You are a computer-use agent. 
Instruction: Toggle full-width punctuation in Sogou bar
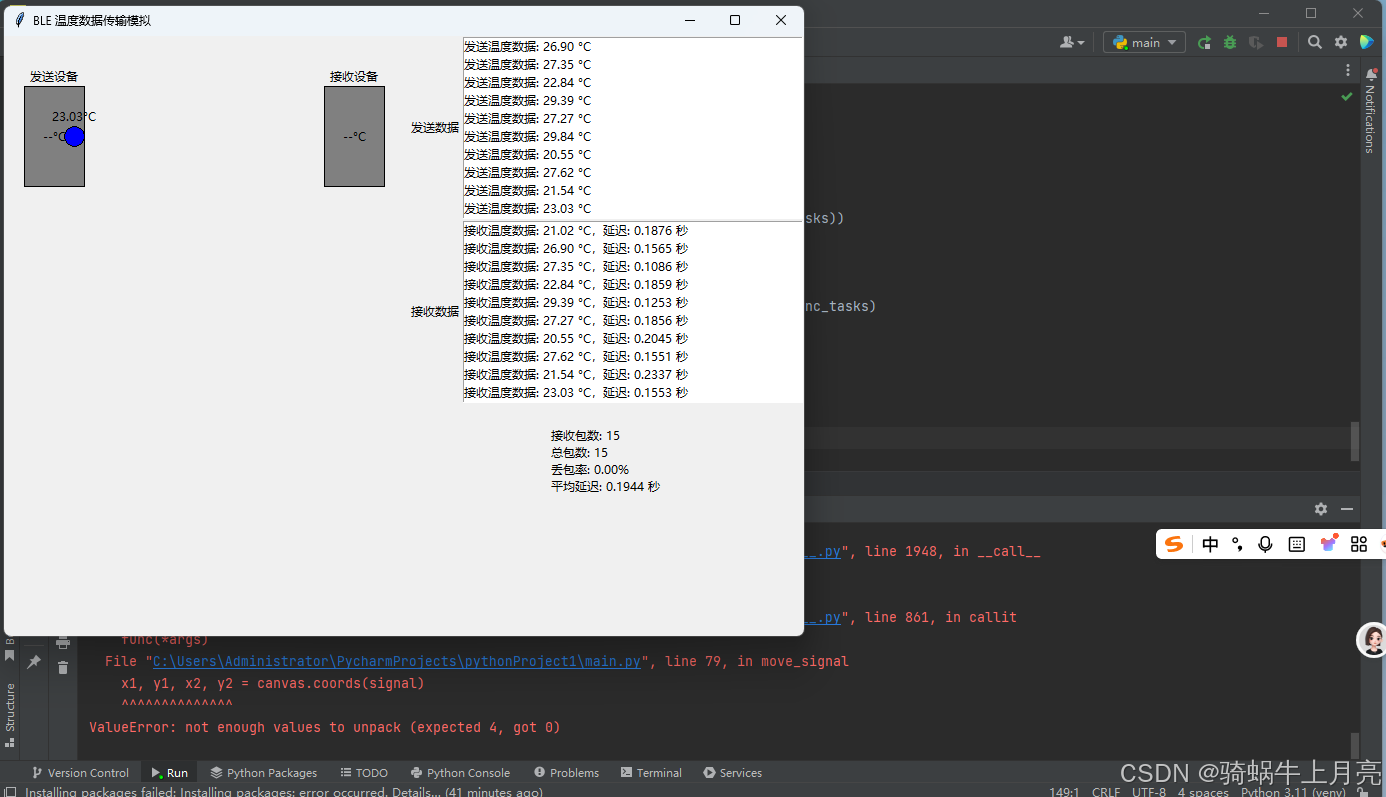[x=1238, y=543]
